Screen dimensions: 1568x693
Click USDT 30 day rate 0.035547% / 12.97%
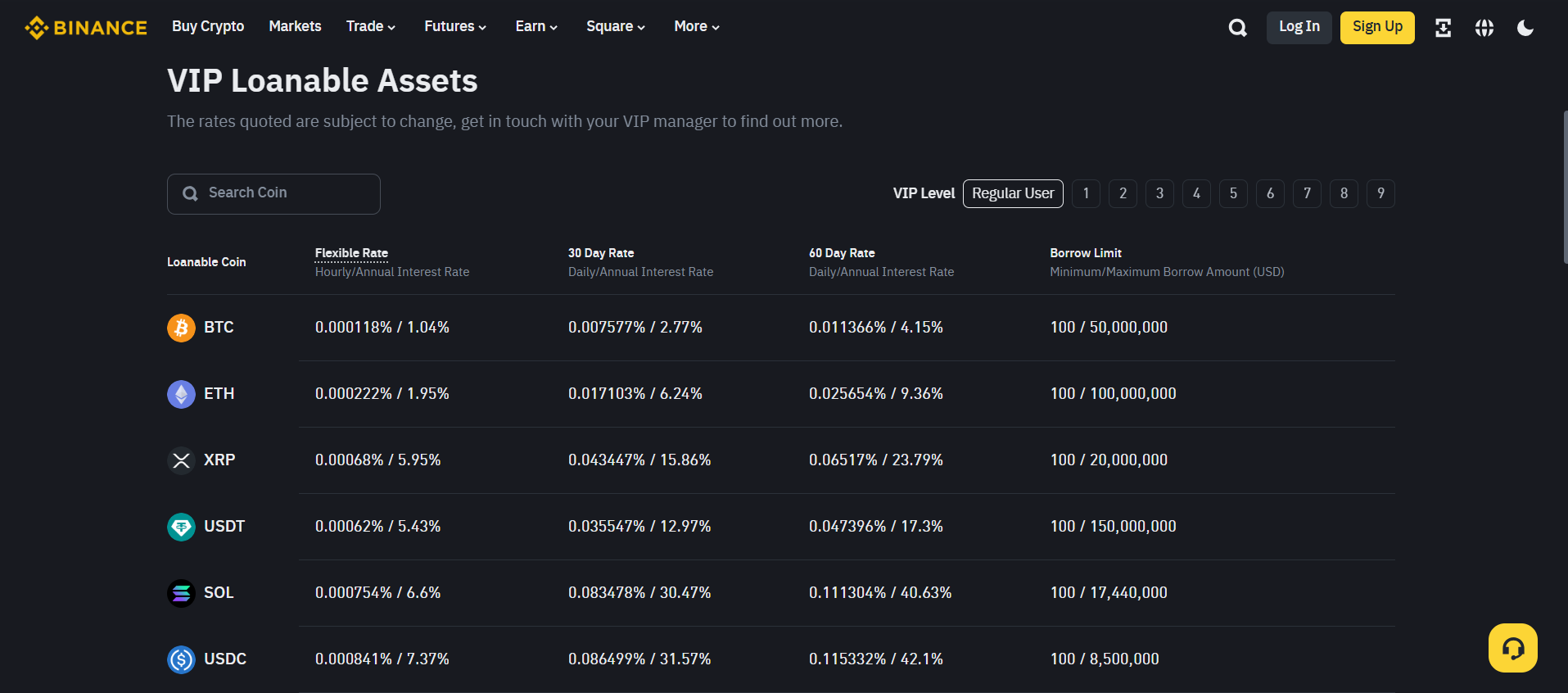click(x=639, y=527)
